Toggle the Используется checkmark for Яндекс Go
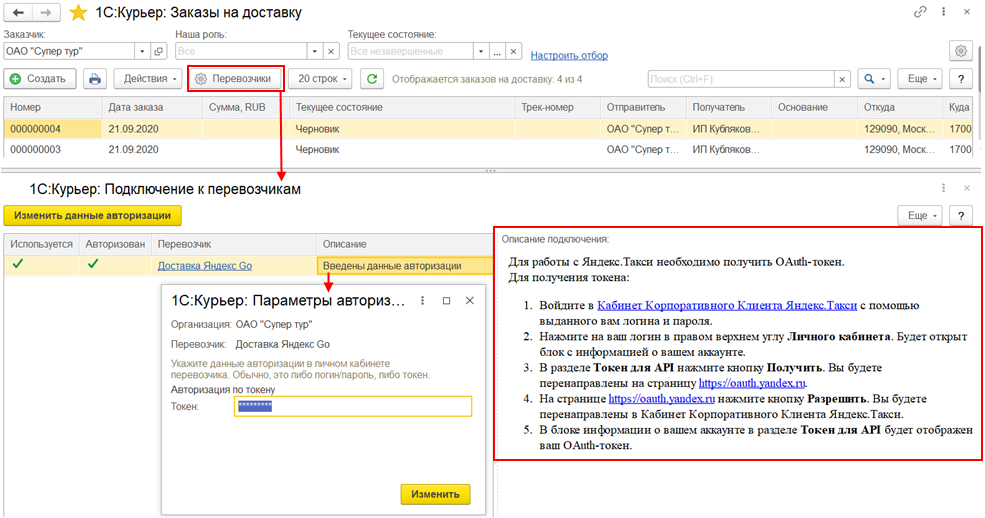The height and width of the screenshot is (518, 985). point(18,264)
